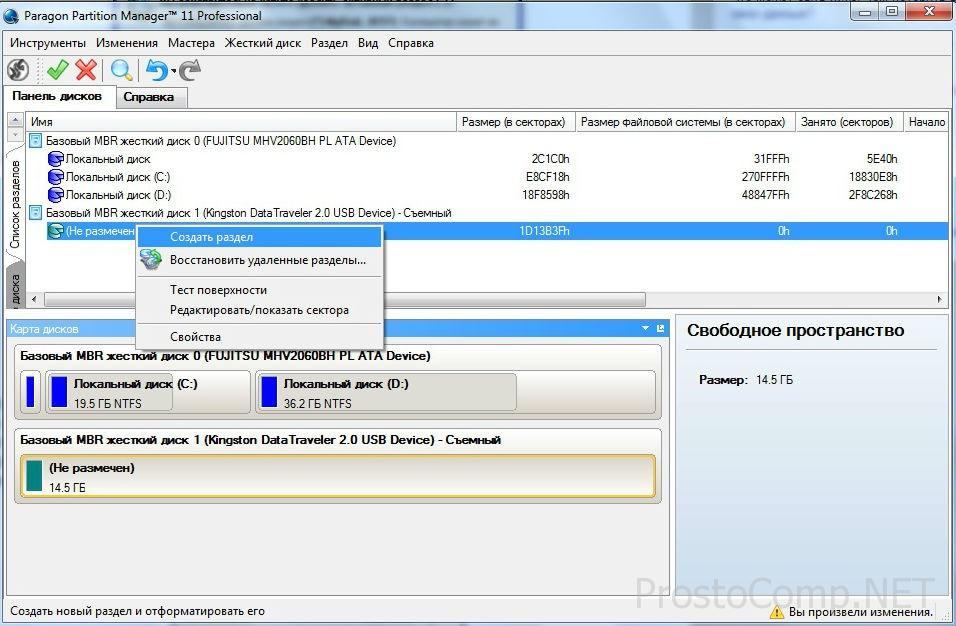Image resolution: width=956 pixels, height=626 pixels.
Task: Select Локальный диск (D:) 36.2 ГБ block in map
Action: coord(455,393)
